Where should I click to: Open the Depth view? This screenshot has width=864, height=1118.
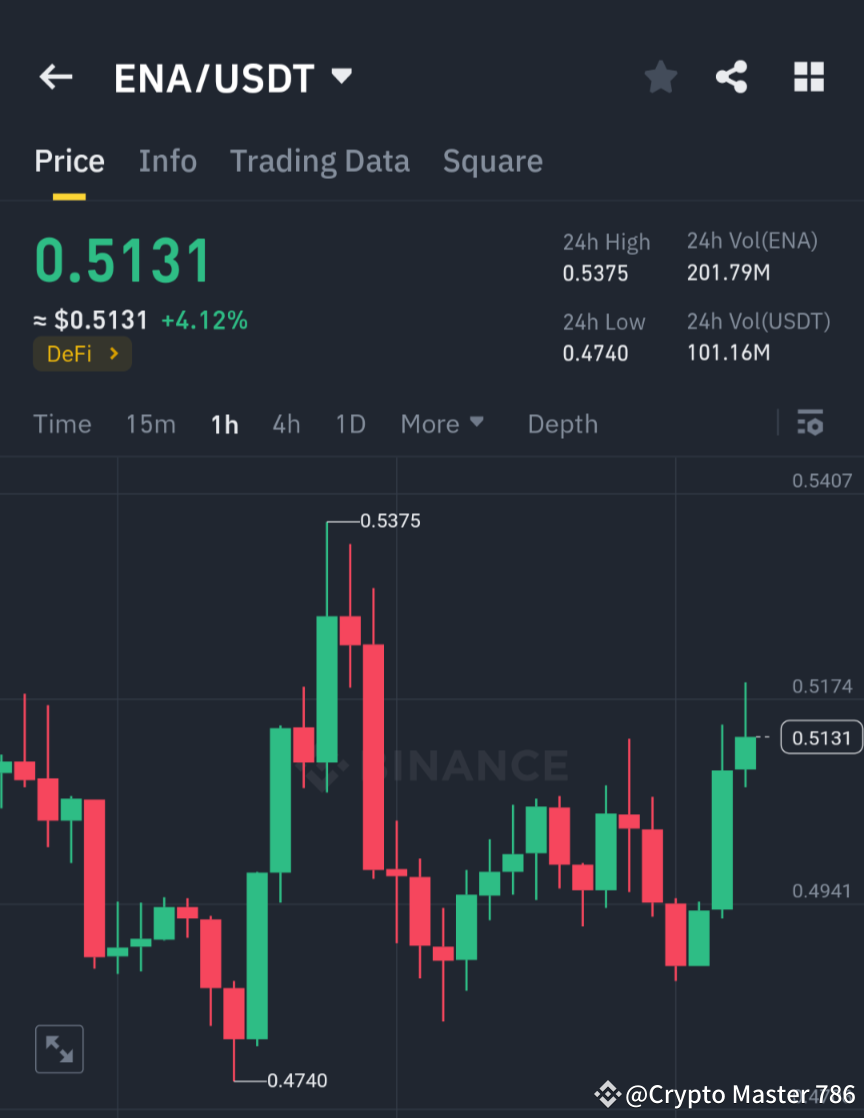562,424
